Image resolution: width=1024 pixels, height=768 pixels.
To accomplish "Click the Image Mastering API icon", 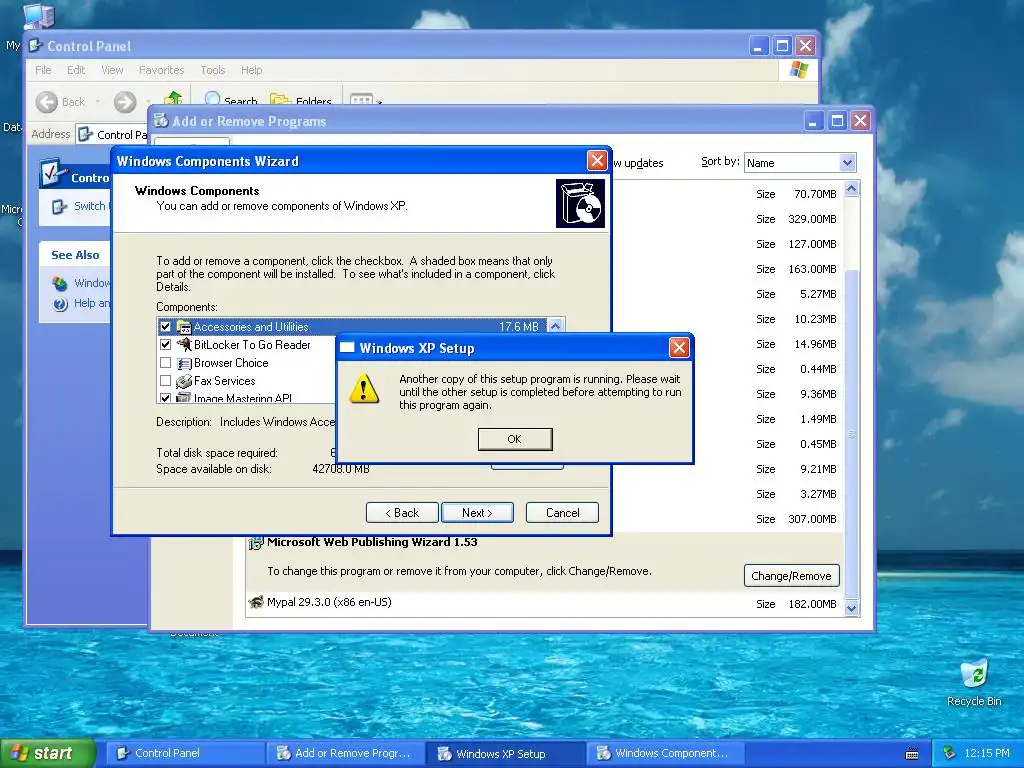I will [x=184, y=397].
